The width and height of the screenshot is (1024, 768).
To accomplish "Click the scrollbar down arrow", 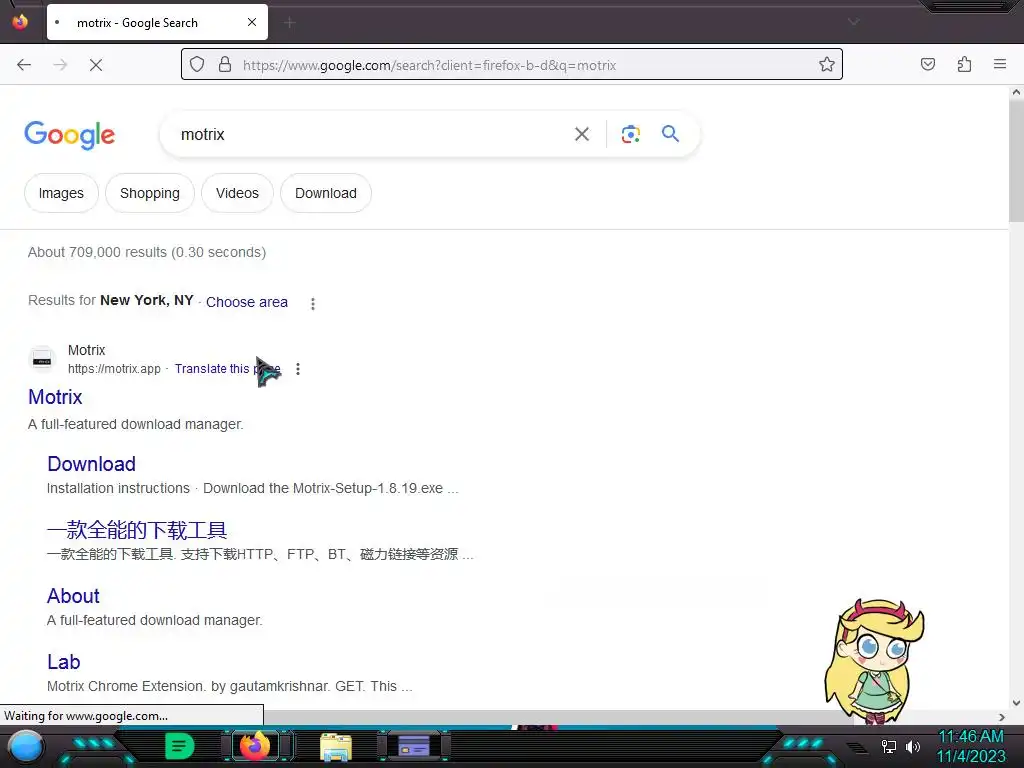I will click(x=1016, y=703).
